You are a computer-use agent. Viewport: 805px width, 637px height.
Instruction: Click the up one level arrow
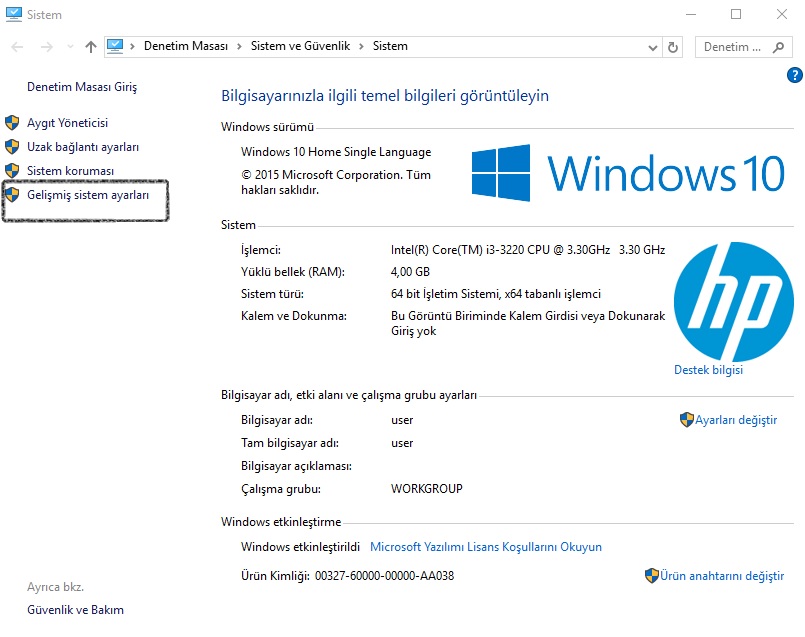pos(90,46)
